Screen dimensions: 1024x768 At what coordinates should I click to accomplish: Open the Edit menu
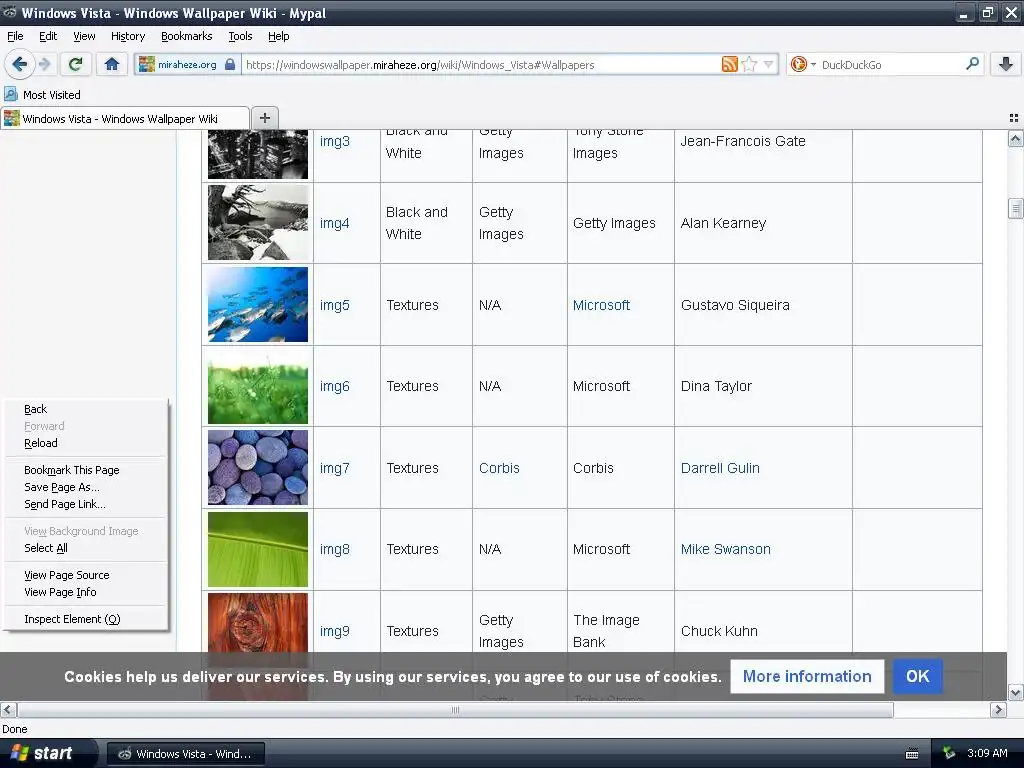(48, 37)
